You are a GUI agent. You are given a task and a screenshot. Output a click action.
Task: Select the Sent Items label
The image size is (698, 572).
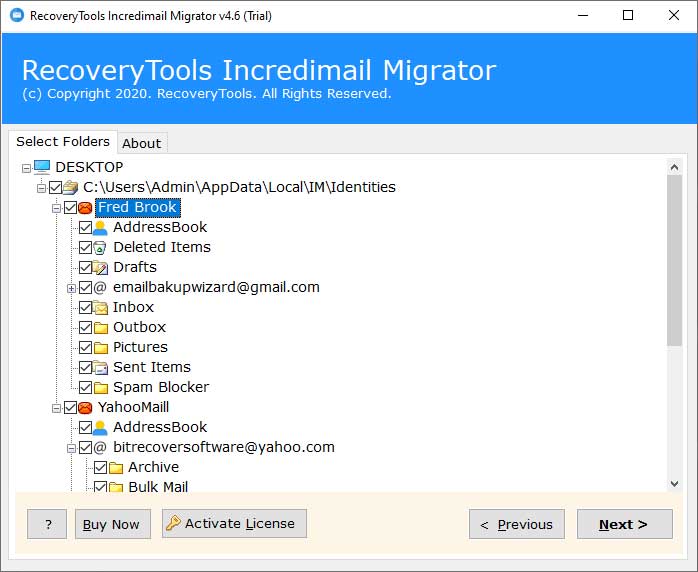tap(152, 368)
